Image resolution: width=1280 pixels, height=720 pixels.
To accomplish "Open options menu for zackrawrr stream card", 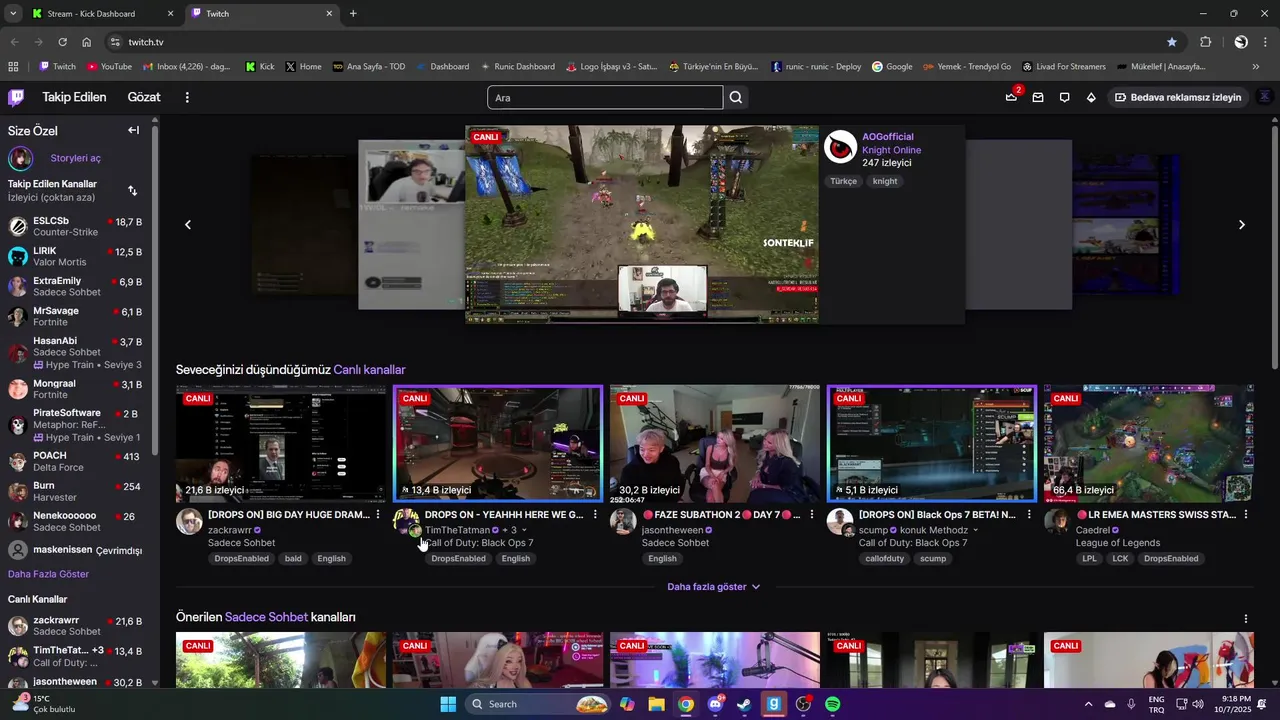I will coord(377,515).
